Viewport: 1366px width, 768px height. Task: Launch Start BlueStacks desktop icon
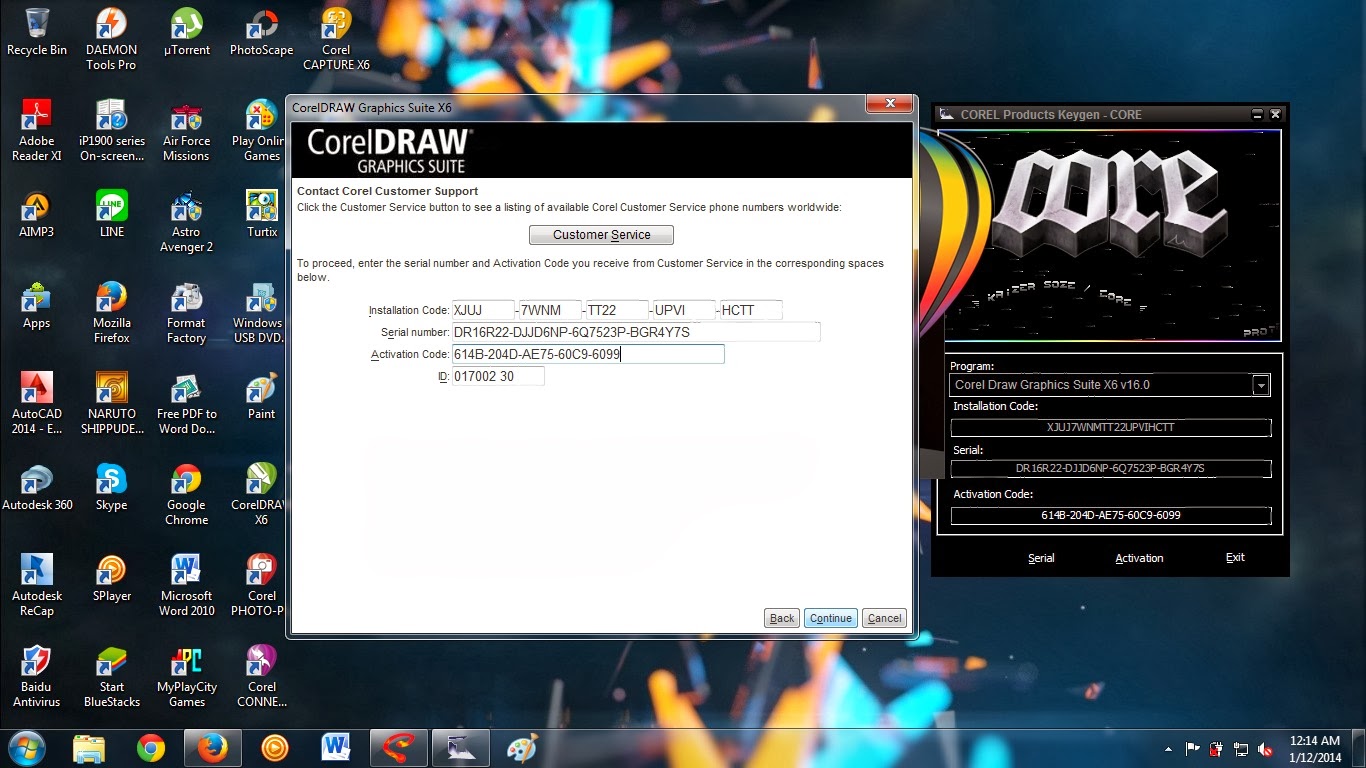coord(111,676)
